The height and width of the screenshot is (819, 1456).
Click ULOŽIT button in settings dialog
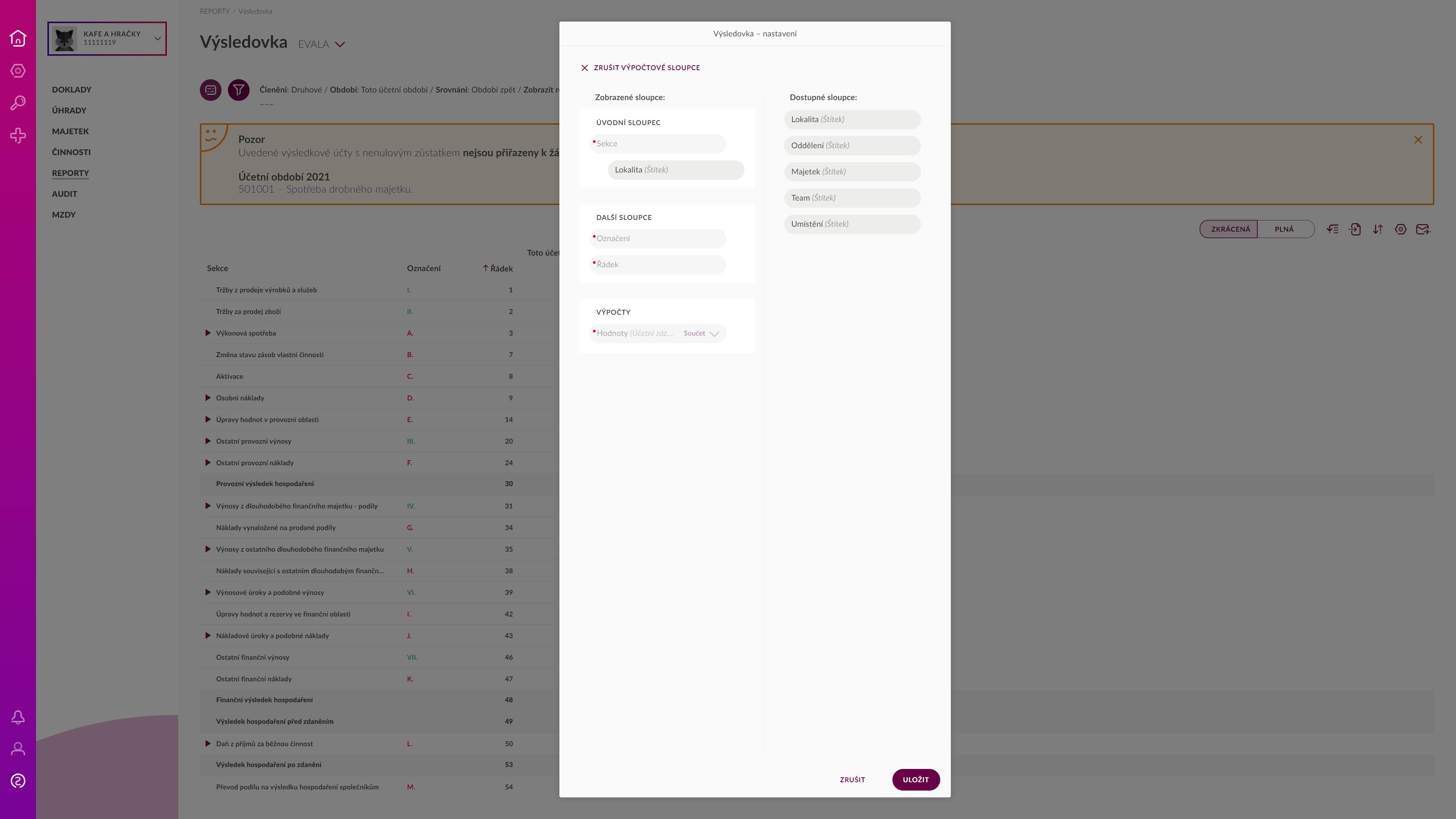[916, 780]
